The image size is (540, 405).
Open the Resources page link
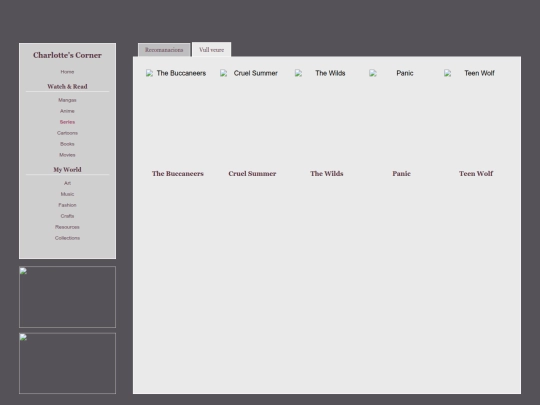67,227
